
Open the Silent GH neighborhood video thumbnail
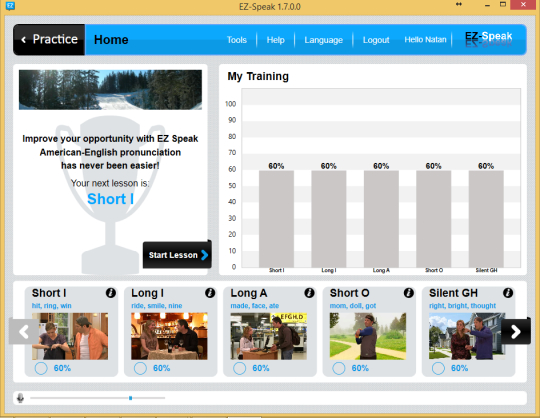pyautogui.click(x=467, y=336)
